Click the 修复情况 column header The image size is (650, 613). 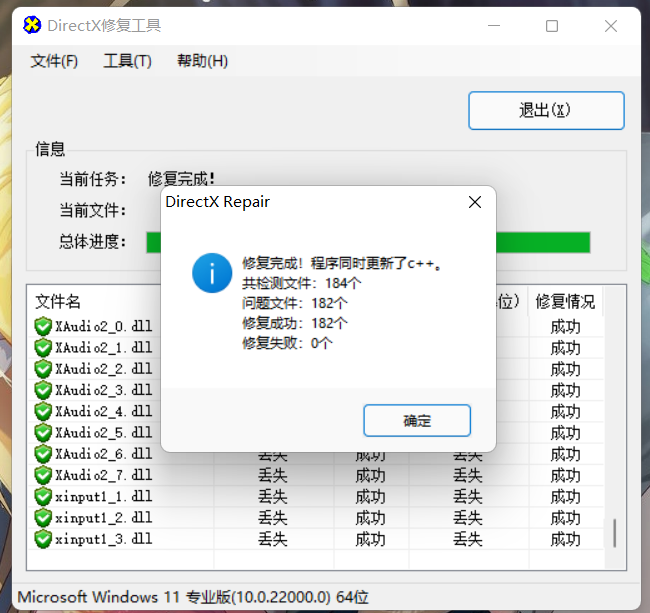565,301
